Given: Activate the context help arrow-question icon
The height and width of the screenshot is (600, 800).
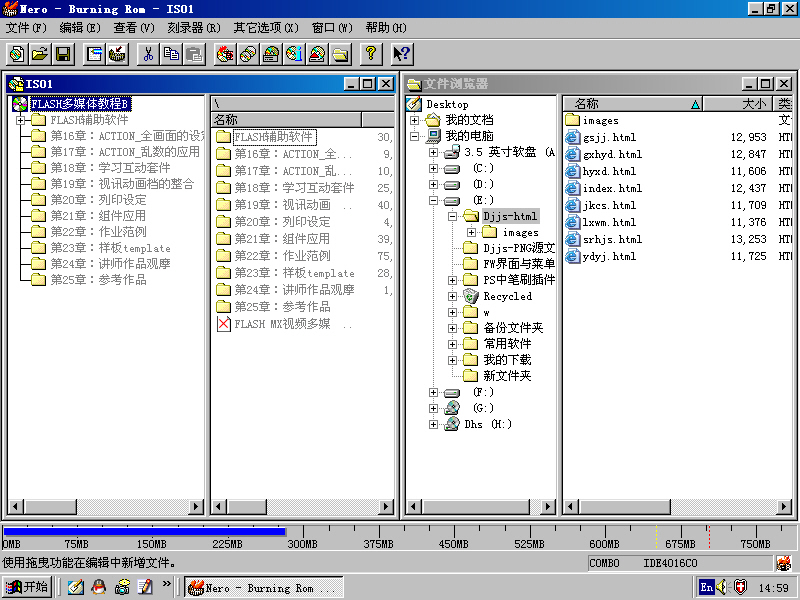Looking at the screenshot, I should click(402, 54).
